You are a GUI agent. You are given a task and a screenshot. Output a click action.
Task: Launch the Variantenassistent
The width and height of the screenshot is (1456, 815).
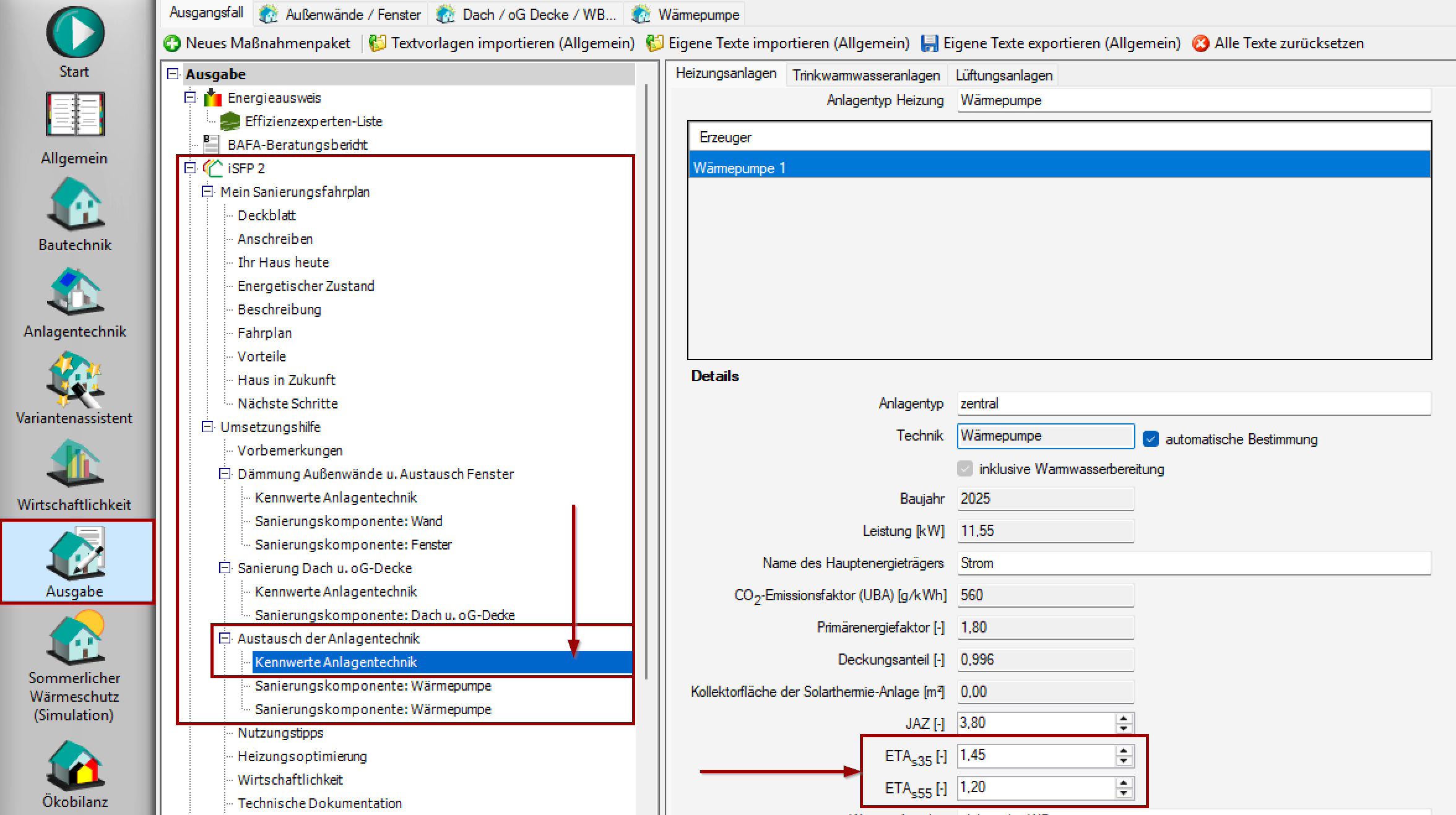75,379
